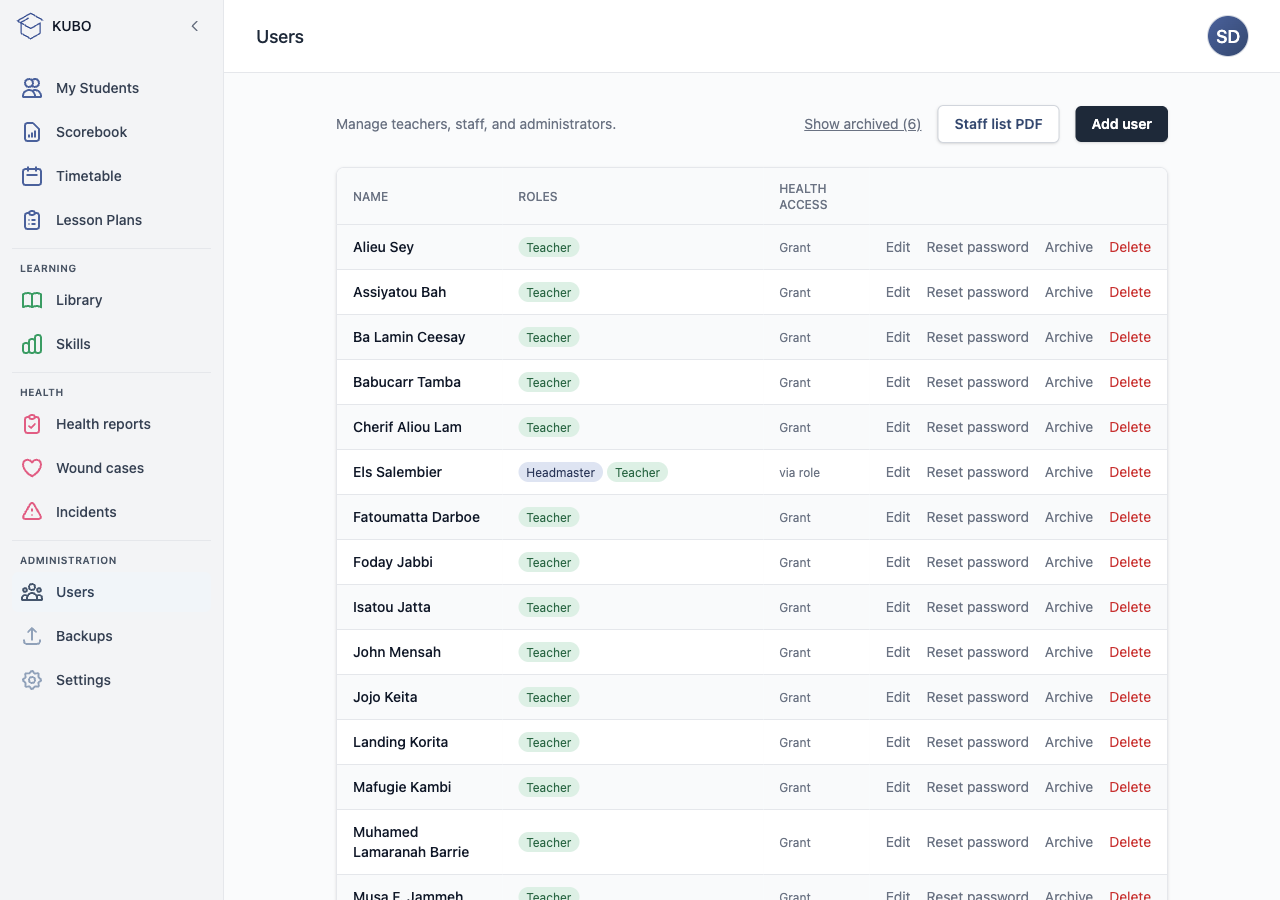Click the Add user button

[1121, 124]
